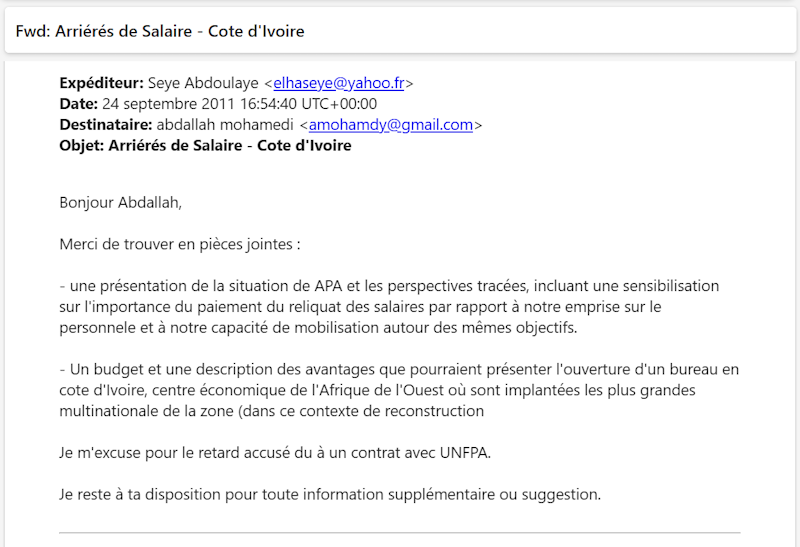Click the email title header at top
The height and width of the screenshot is (547, 800).
(x=160, y=31)
